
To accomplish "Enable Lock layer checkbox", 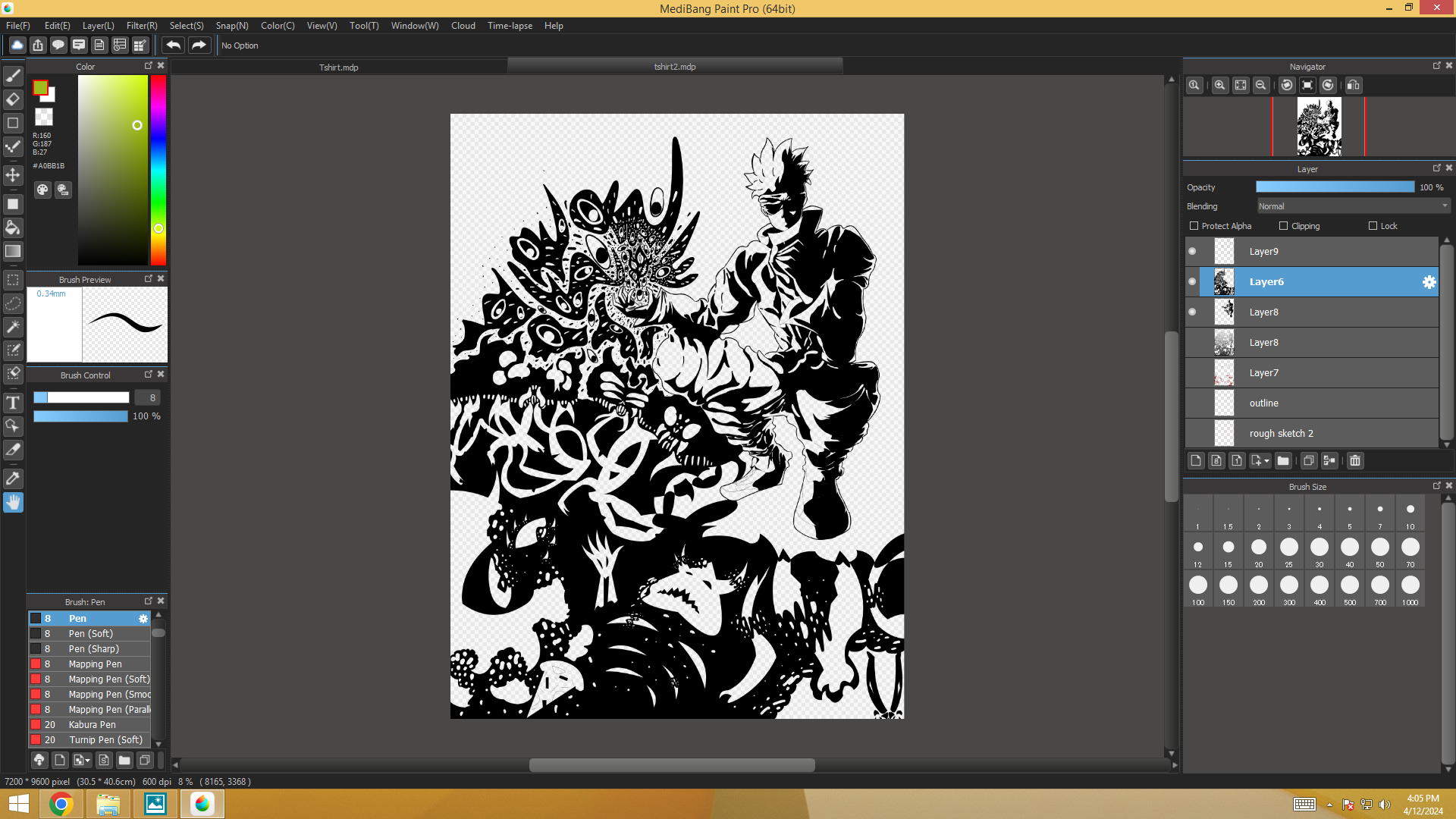I will tap(1373, 226).
